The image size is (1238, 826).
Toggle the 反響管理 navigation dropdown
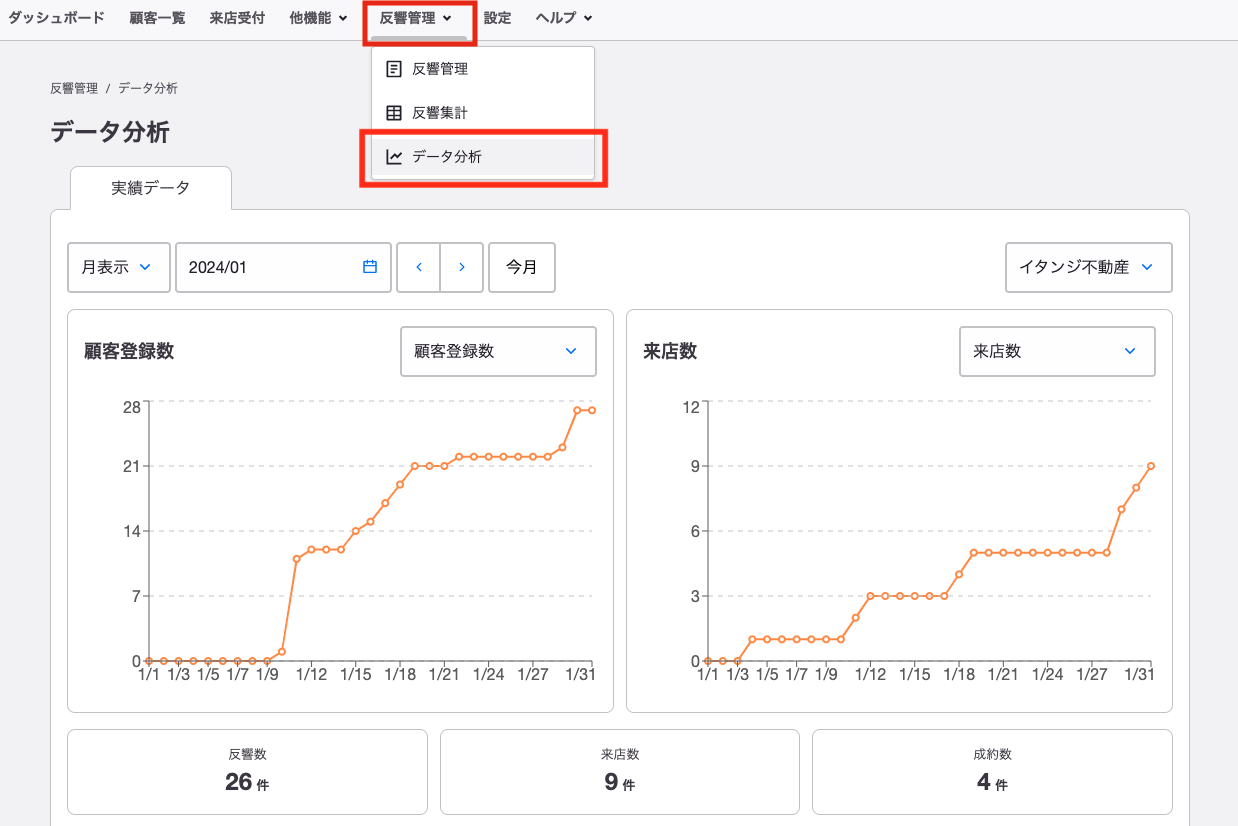(416, 18)
